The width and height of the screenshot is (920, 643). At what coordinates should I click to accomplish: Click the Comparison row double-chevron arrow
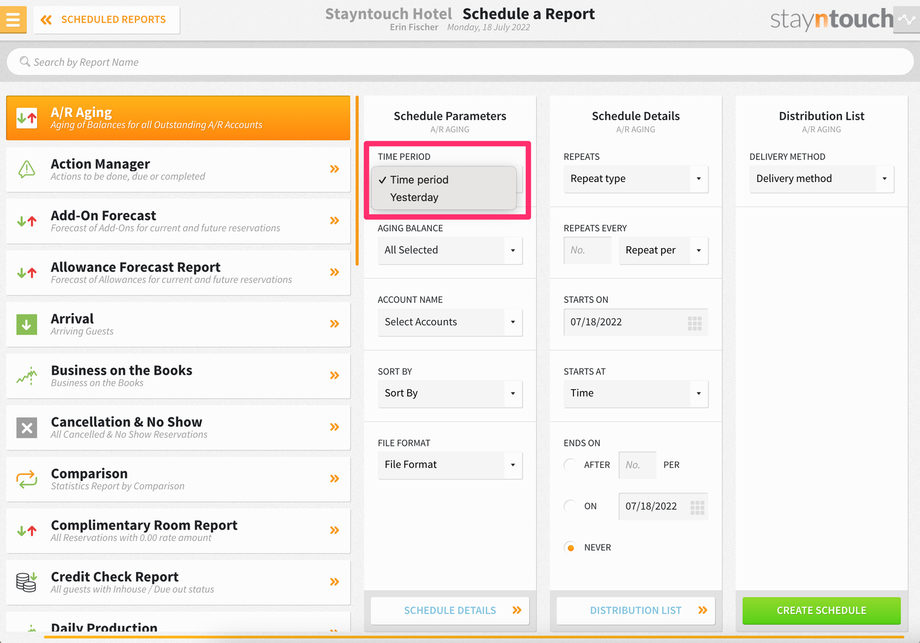334,479
